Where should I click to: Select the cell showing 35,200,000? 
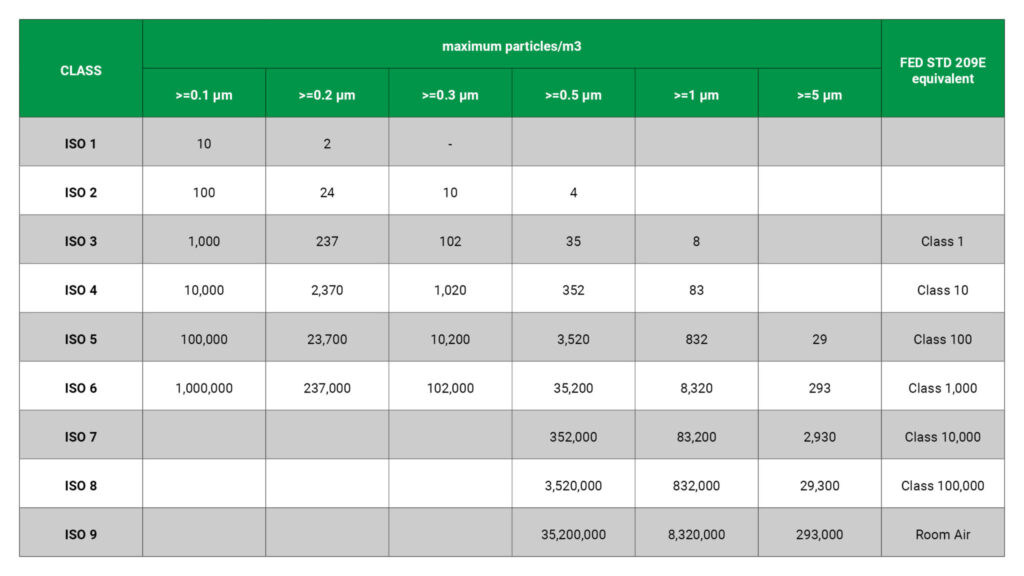pos(573,533)
